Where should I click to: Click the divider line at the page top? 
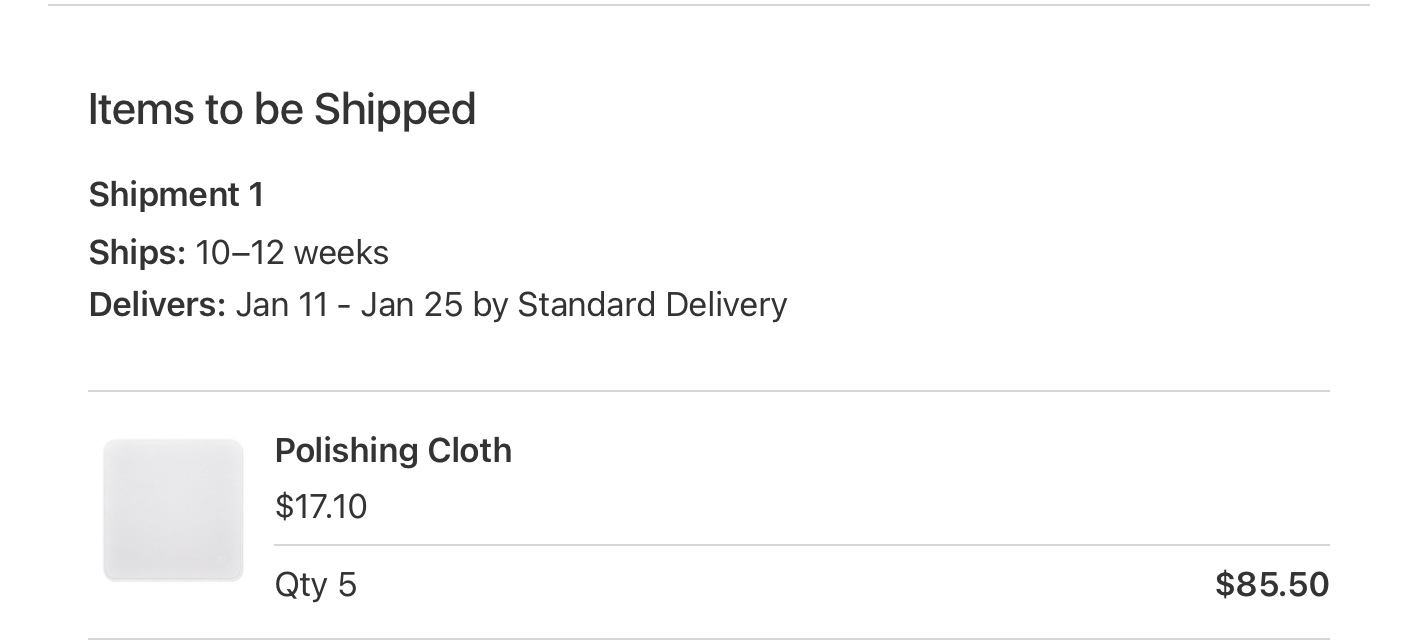click(708, 5)
